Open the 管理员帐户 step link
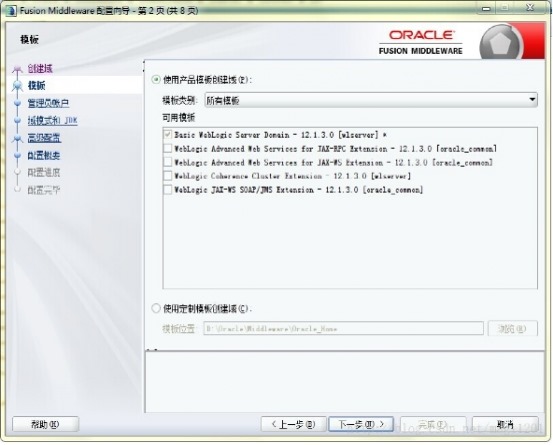 48,103
